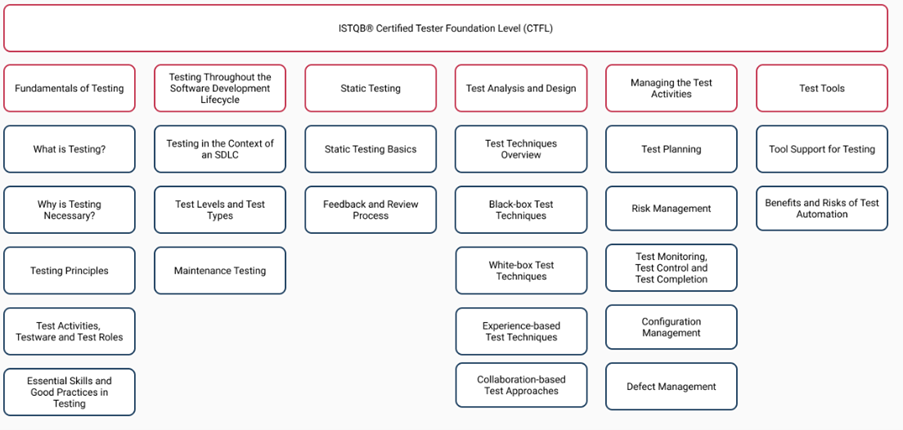
Task: Click the ISTQB Certified Tester Foundation Level header
Action: point(445,28)
